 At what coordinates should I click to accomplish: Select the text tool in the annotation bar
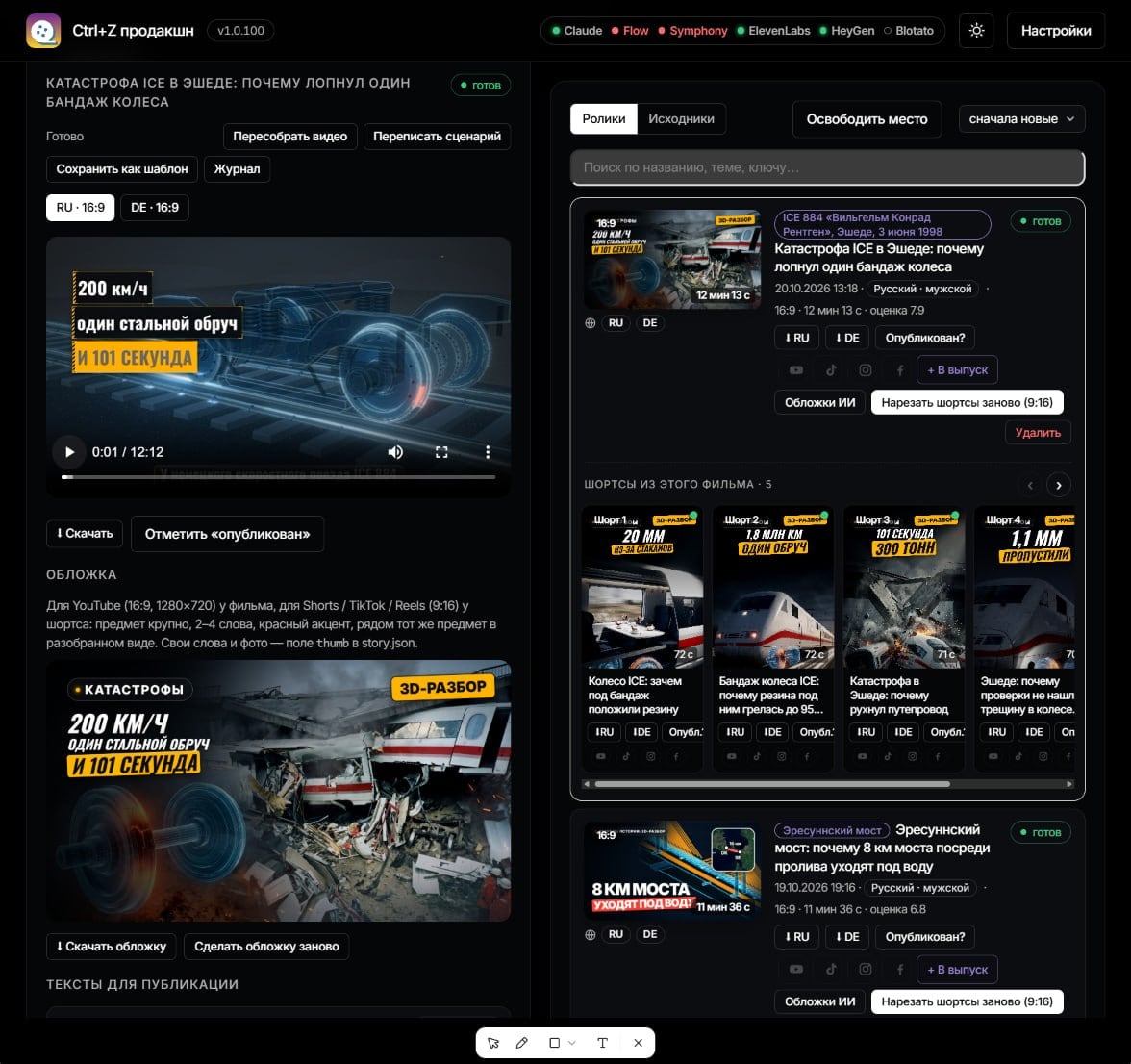tap(602, 1043)
